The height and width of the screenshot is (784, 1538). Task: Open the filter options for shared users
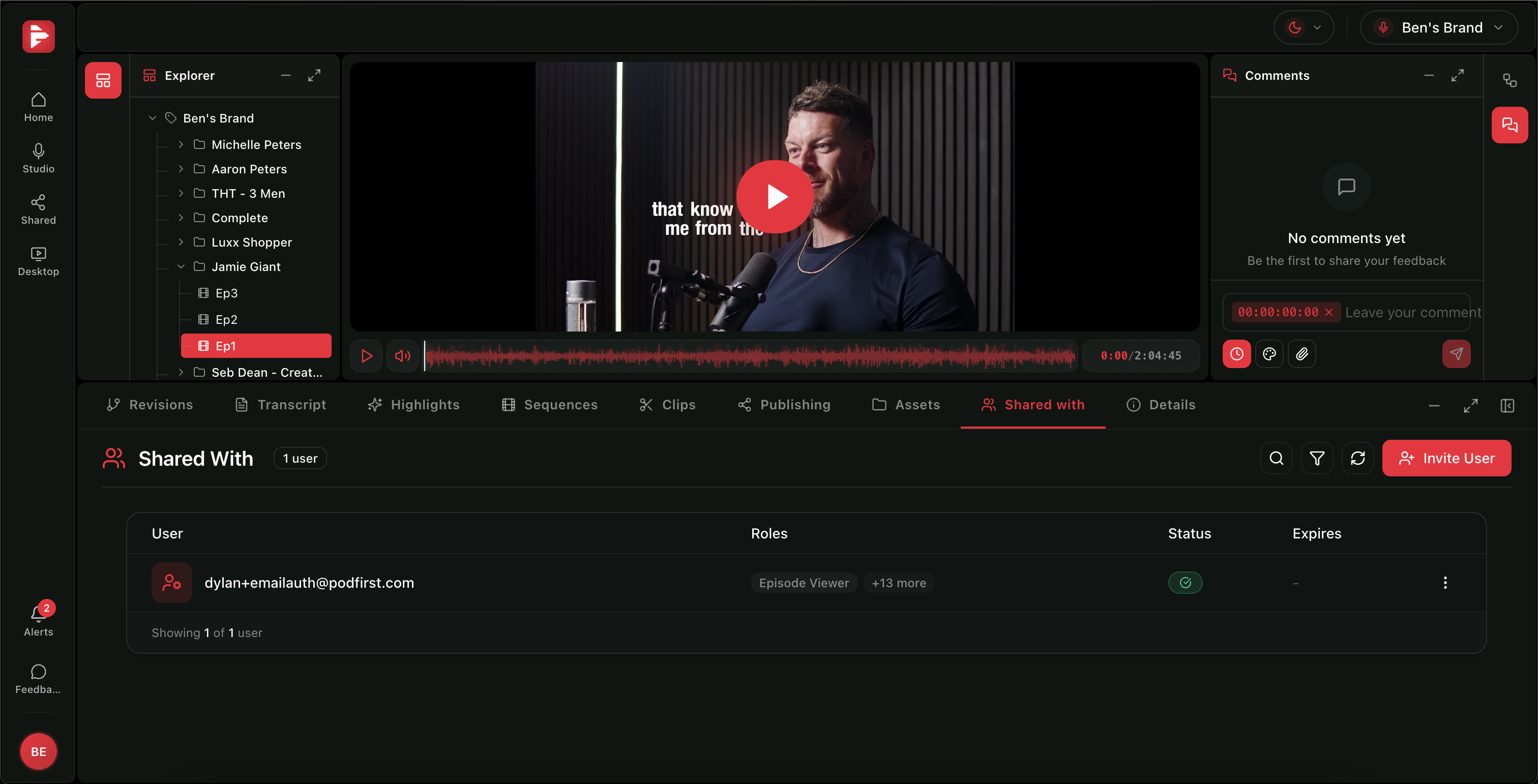pyautogui.click(x=1317, y=458)
